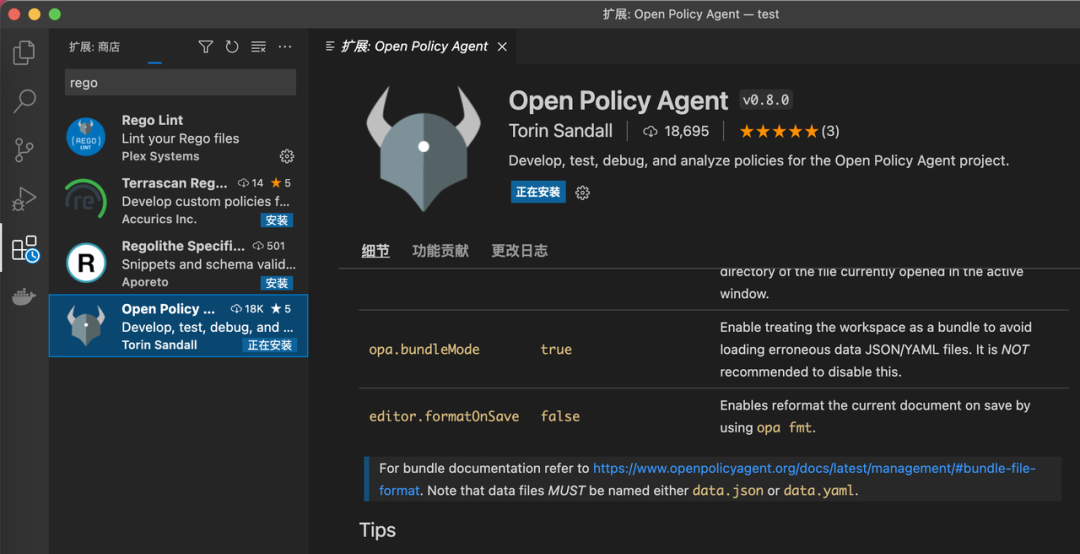Select the Open Policy ... list entry title
Screen dimensions: 1080x554
tap(168, 309)
